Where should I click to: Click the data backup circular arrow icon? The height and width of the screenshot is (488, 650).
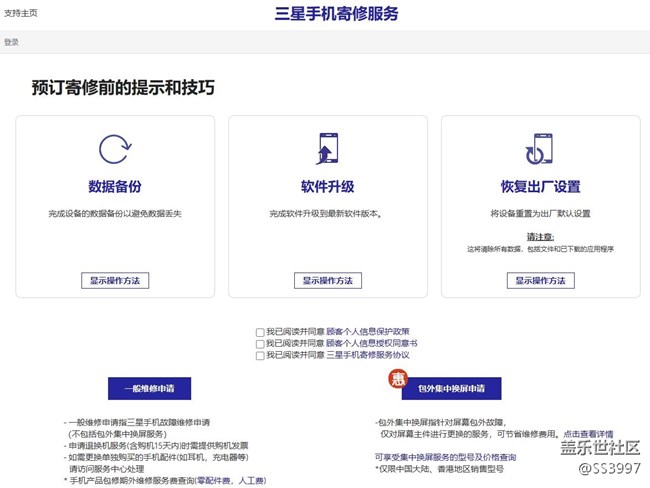[115, 151]
